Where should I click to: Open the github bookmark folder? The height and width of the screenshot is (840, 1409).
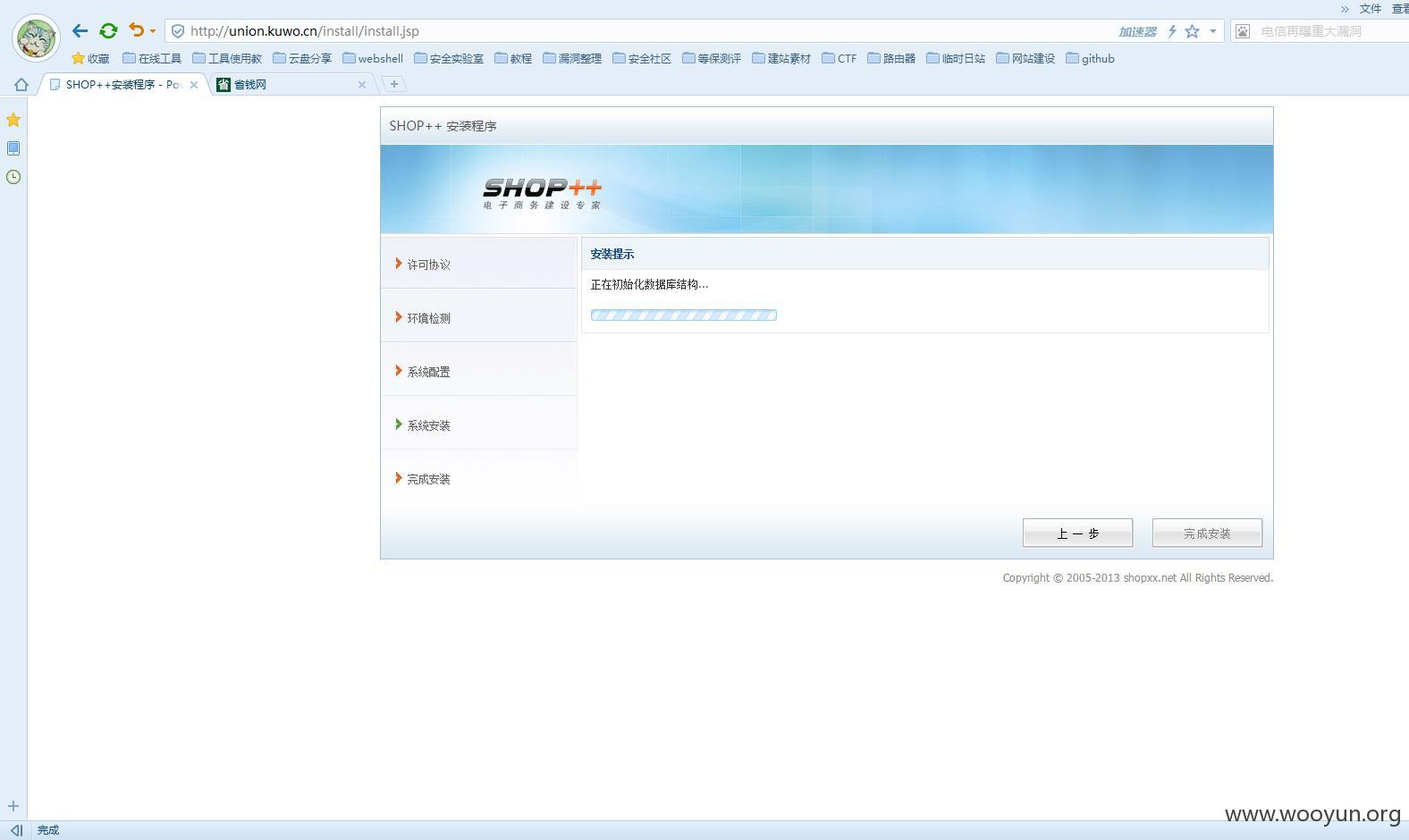click(x=1090, y=58)
